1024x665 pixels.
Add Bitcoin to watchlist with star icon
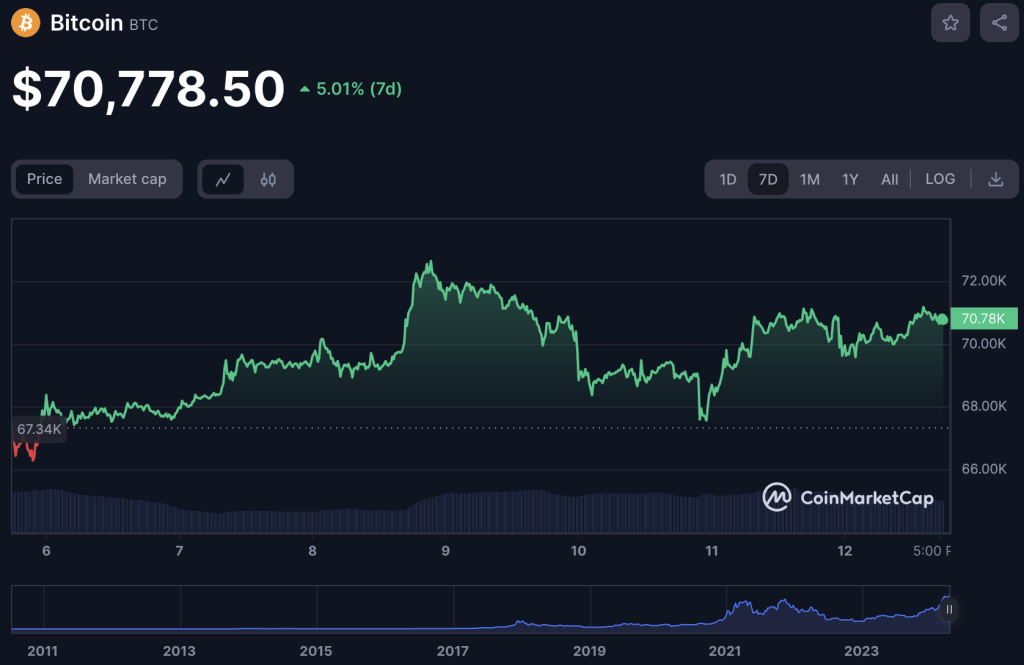click(x=950, y=23)
